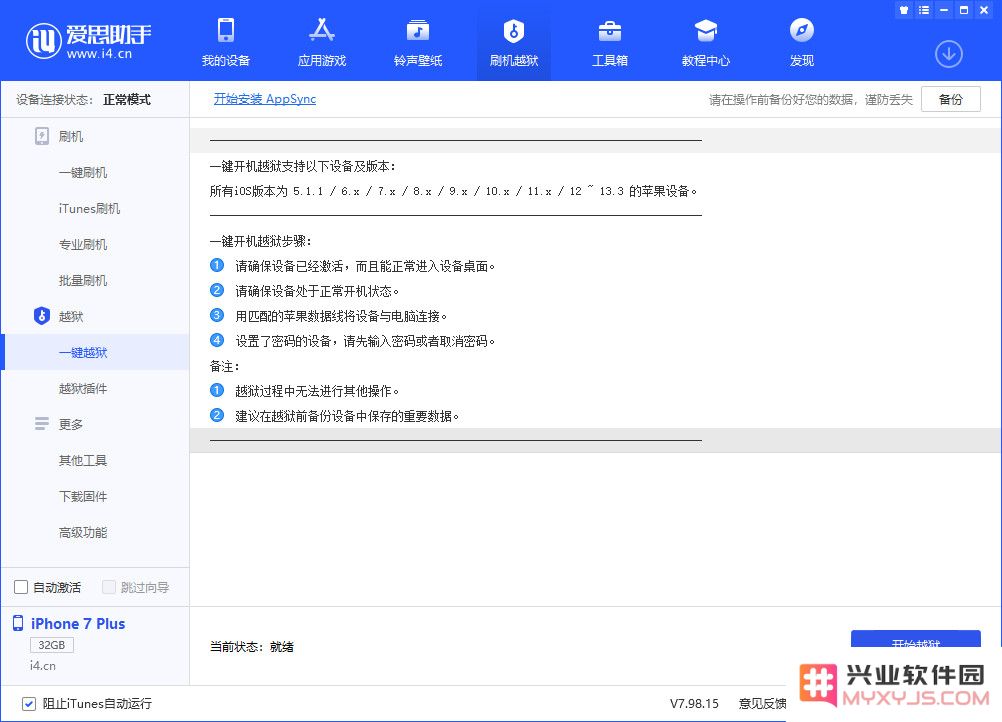Click the iPhone 7 Plus phone icon

pyautogui.click(x=18, y=624)
